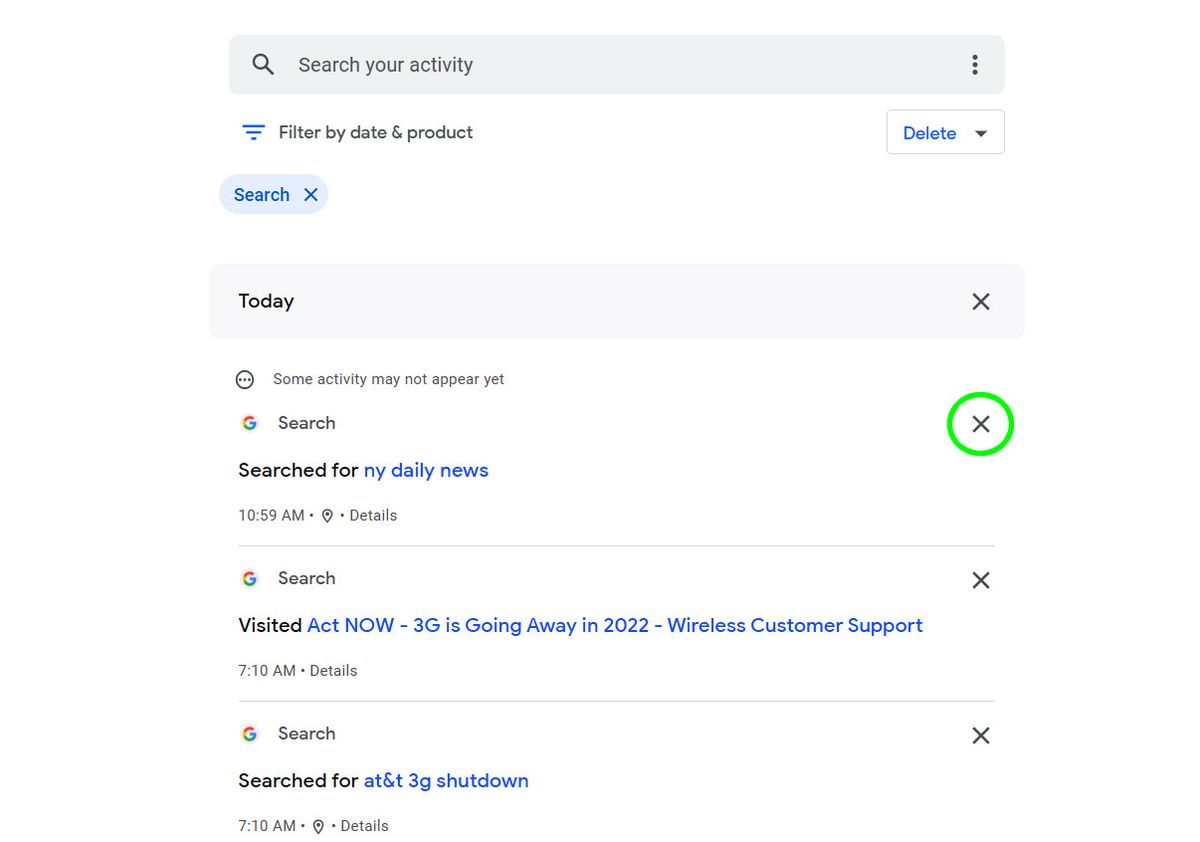
Task: Click the info icon next to 'Some activity may not appear yet'
Action: click(244, 379)
